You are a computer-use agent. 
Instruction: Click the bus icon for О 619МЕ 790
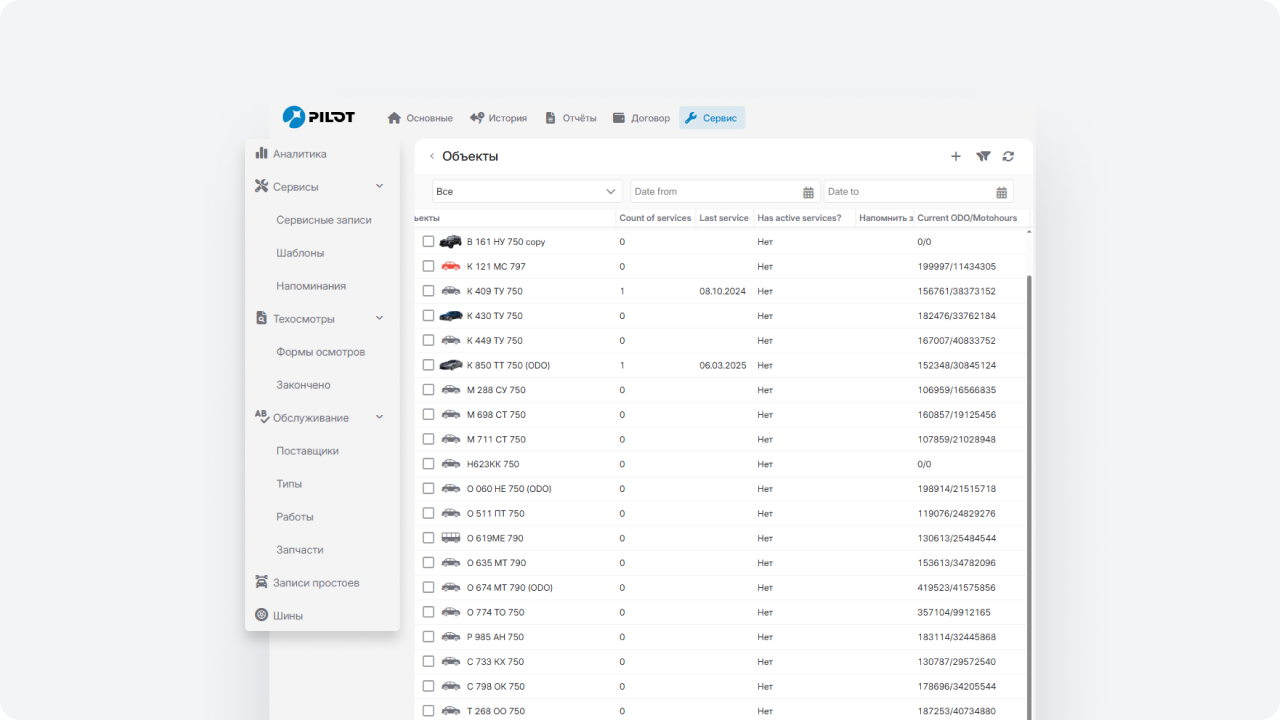(451, 538)
